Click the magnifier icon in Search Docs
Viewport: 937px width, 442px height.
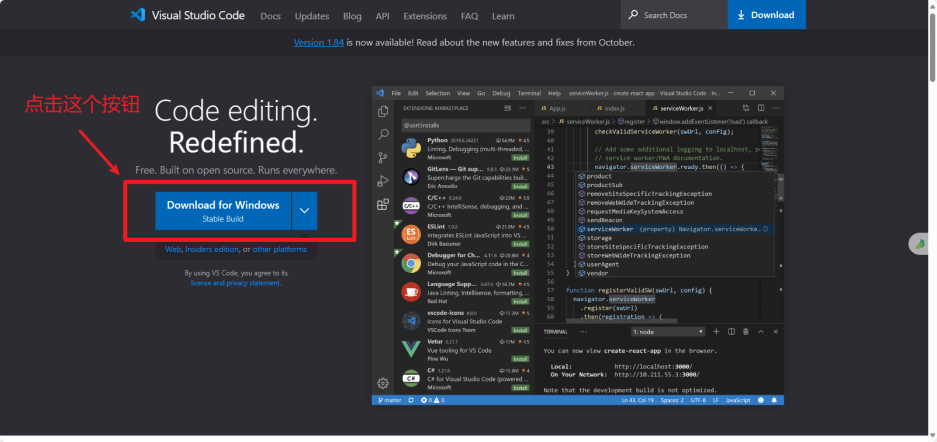coord(633,15)
